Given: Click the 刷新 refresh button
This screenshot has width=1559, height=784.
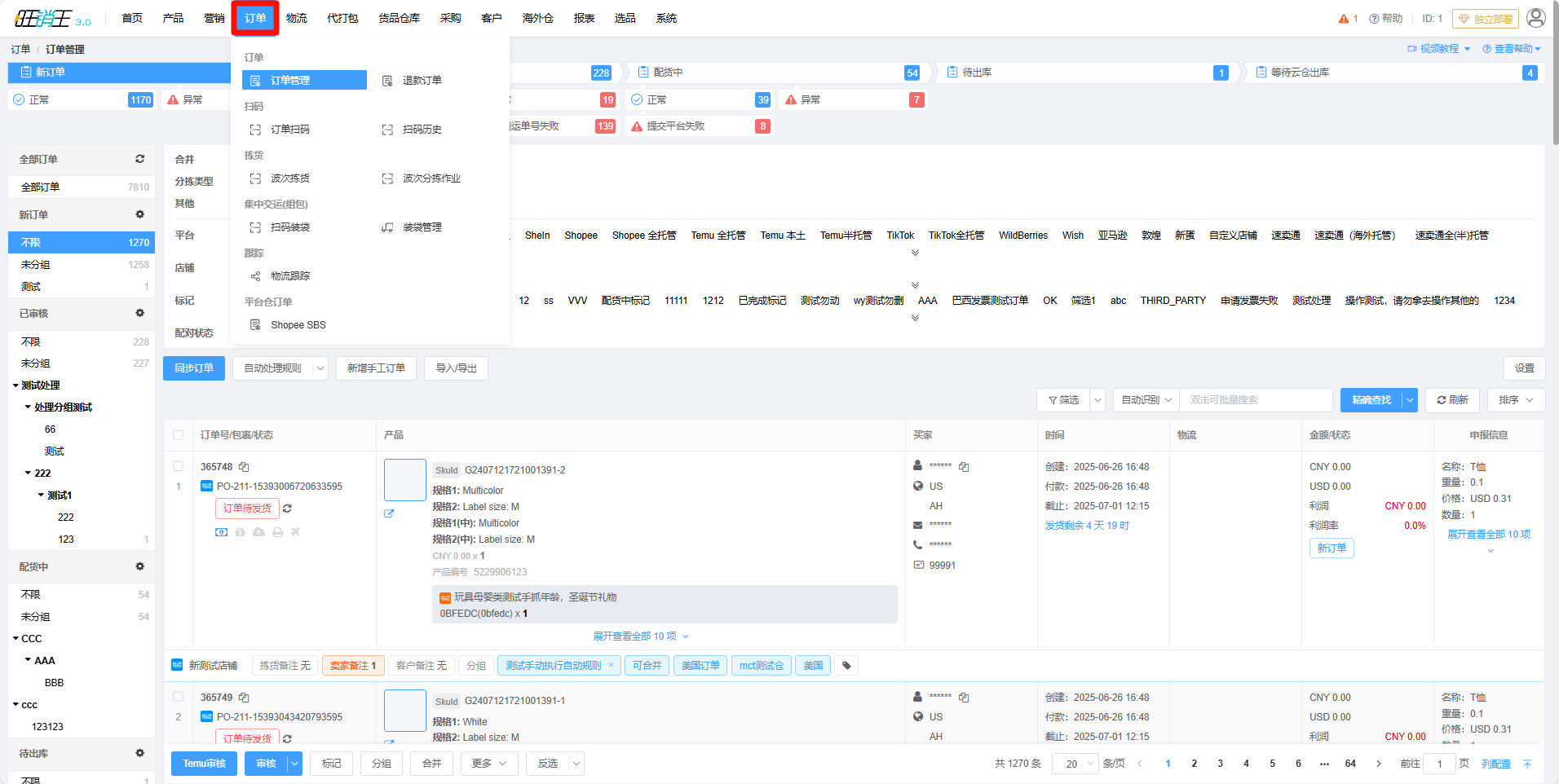Looking at the screenshot, I should pyautogui.click(x=1452, y=400).
